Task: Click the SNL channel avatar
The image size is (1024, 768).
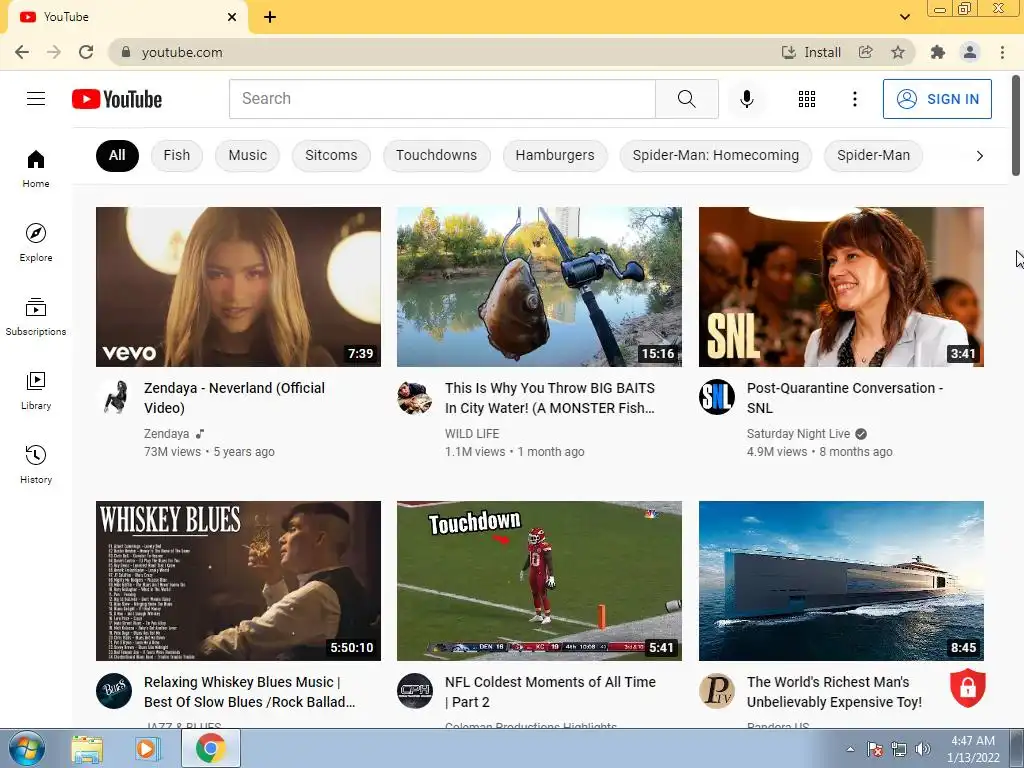Action: click(716, 397)
